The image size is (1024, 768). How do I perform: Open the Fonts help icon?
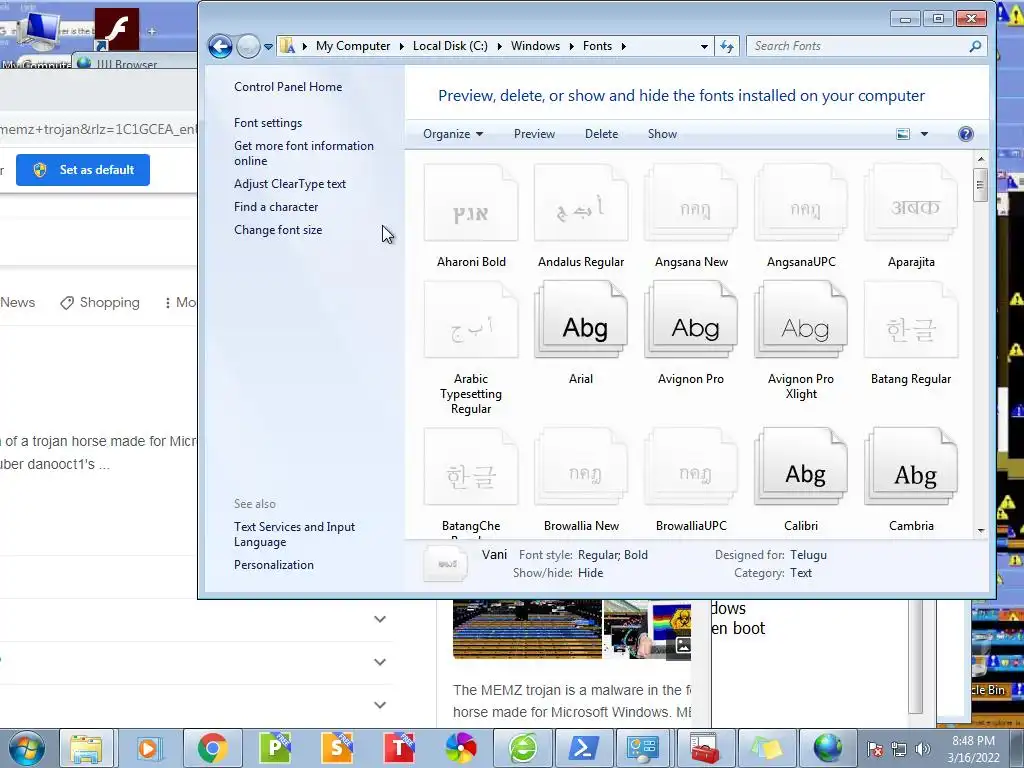965,134
